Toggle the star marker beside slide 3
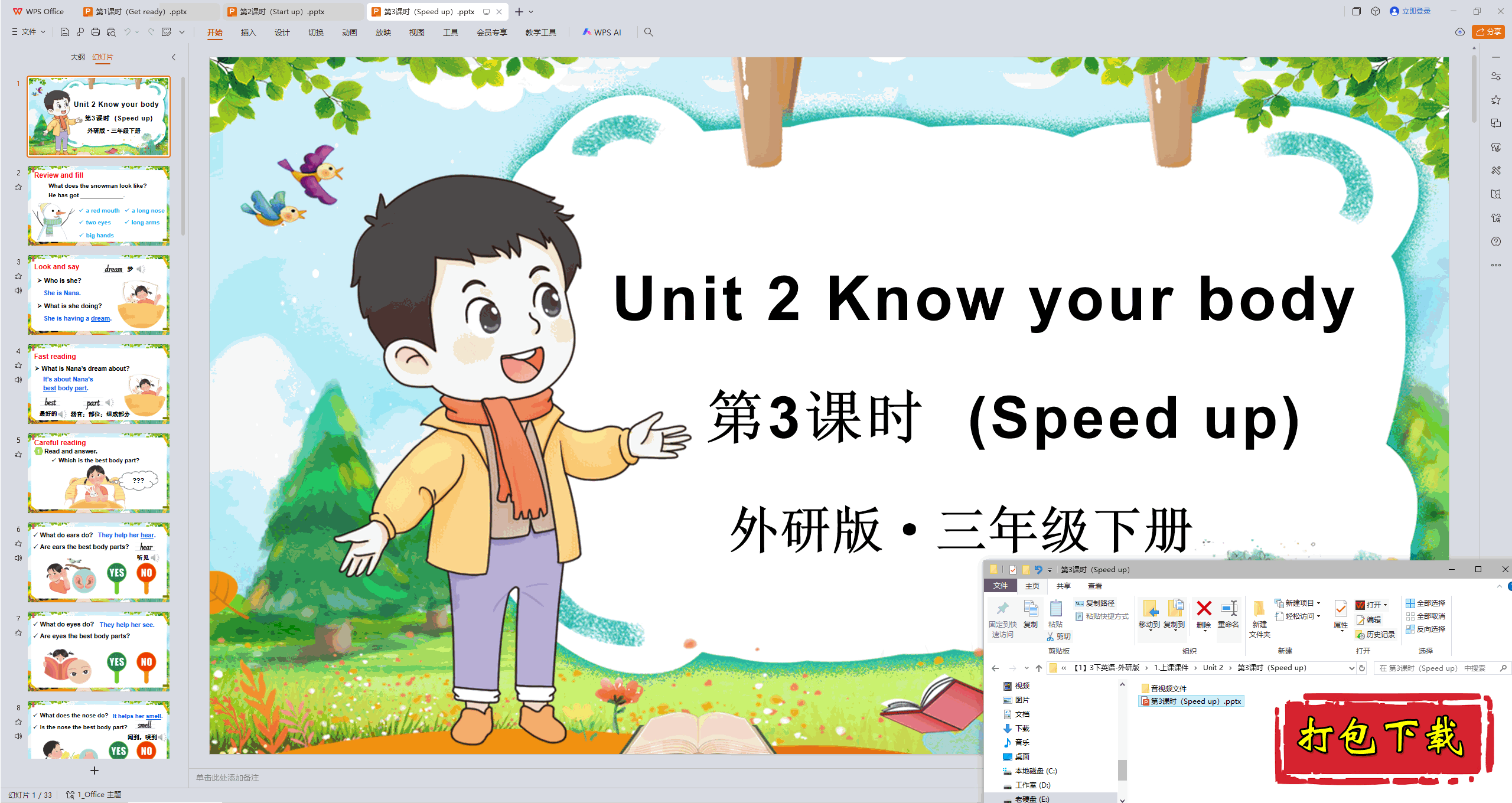 tap(18, 276)
